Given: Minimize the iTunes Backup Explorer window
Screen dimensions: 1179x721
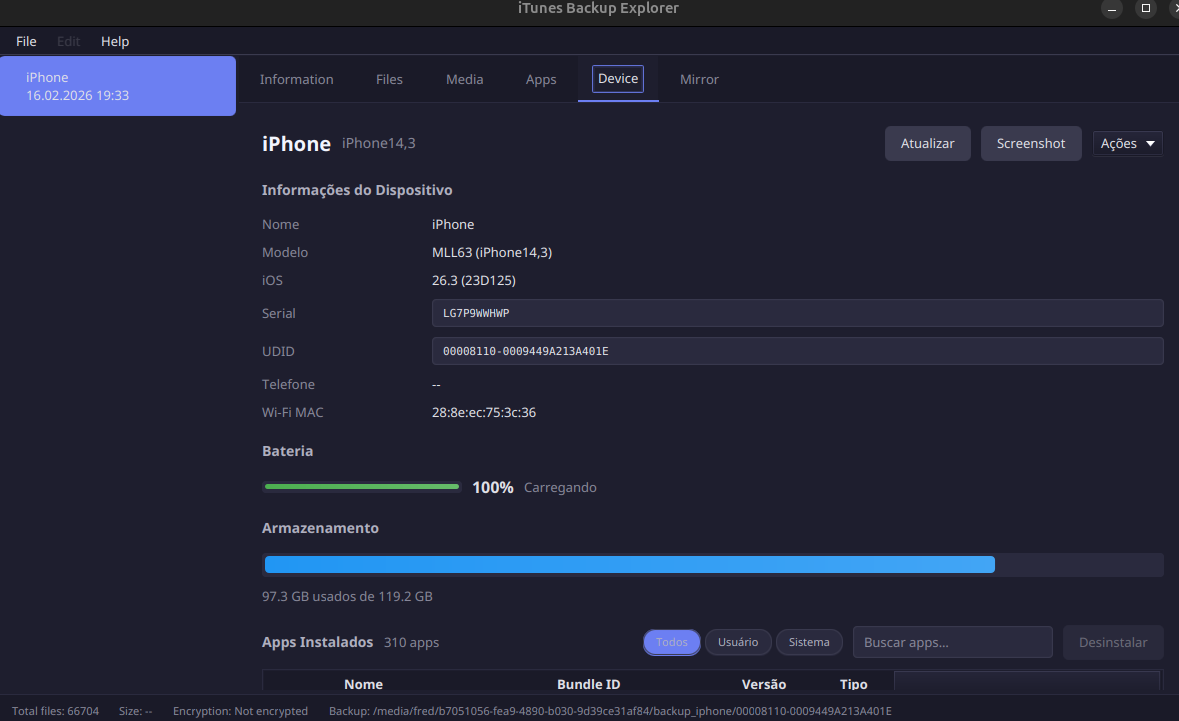Looking at the screenshot, I should point(1111,8).
